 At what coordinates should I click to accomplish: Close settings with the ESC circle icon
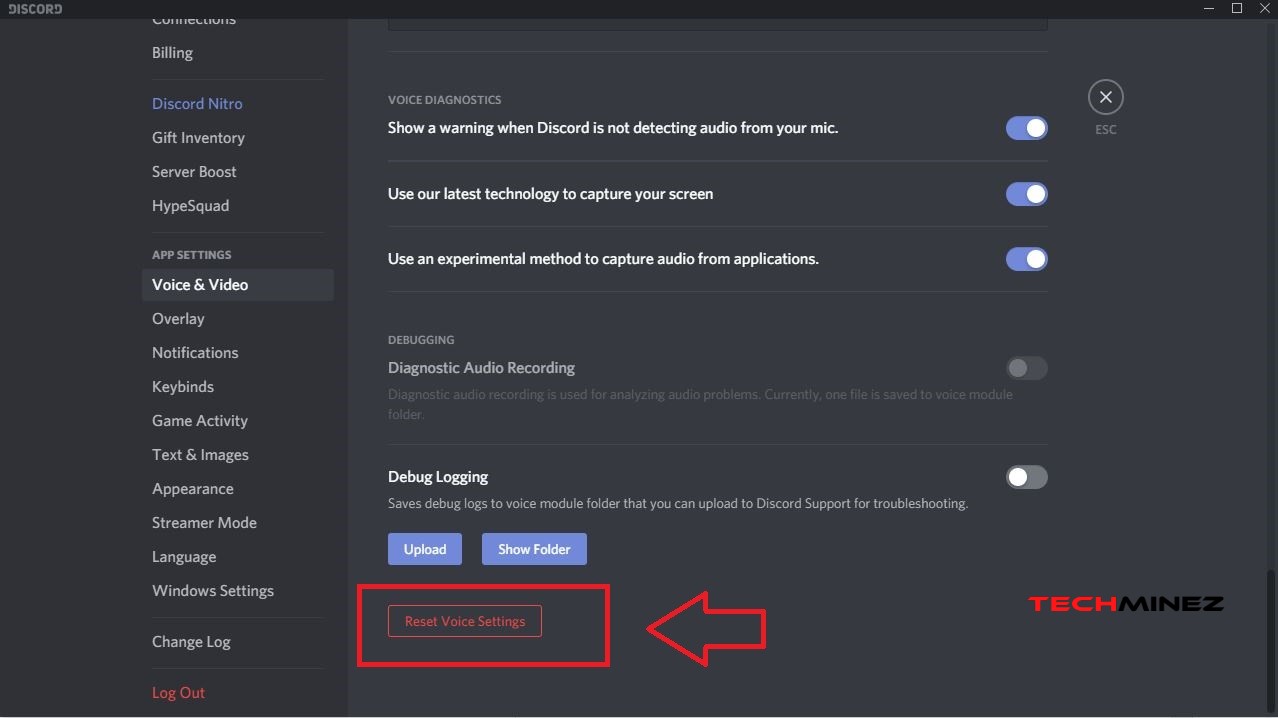click(1105, 96)
